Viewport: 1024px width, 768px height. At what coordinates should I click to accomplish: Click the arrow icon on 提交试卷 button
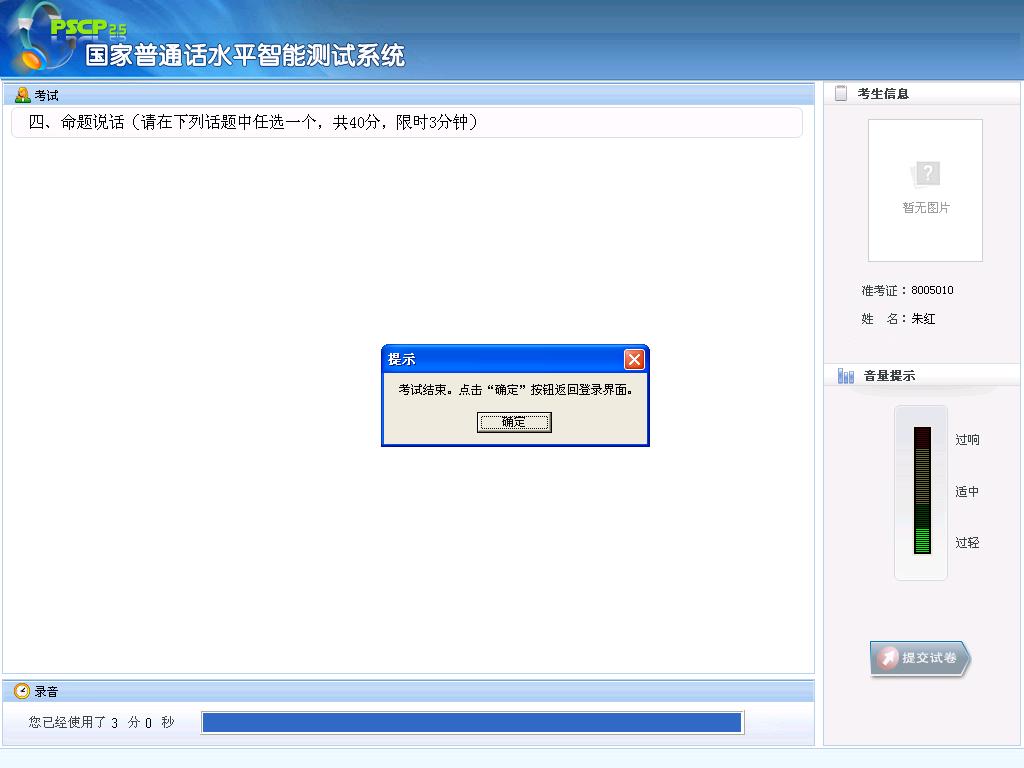click(x=887, y=658)
